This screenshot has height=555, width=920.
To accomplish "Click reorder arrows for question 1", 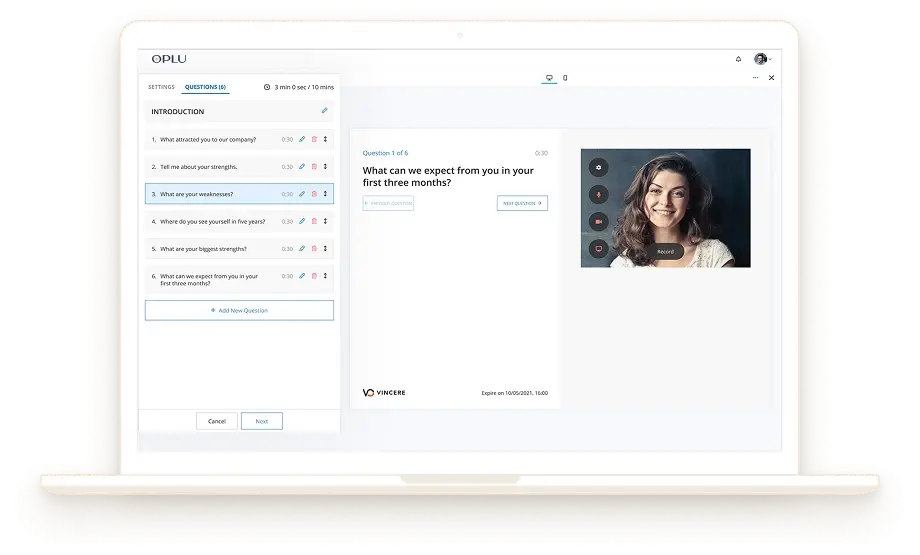I will tap(325, 139).
